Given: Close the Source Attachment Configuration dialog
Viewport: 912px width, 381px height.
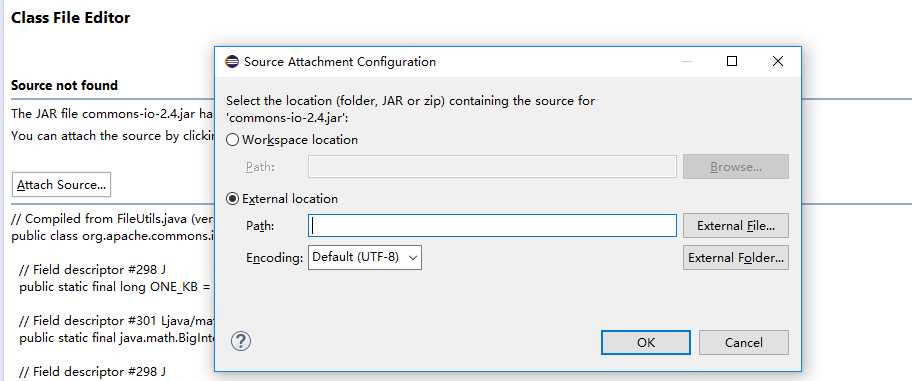Looking at the screenshot, I should click(x=778, y=61).
